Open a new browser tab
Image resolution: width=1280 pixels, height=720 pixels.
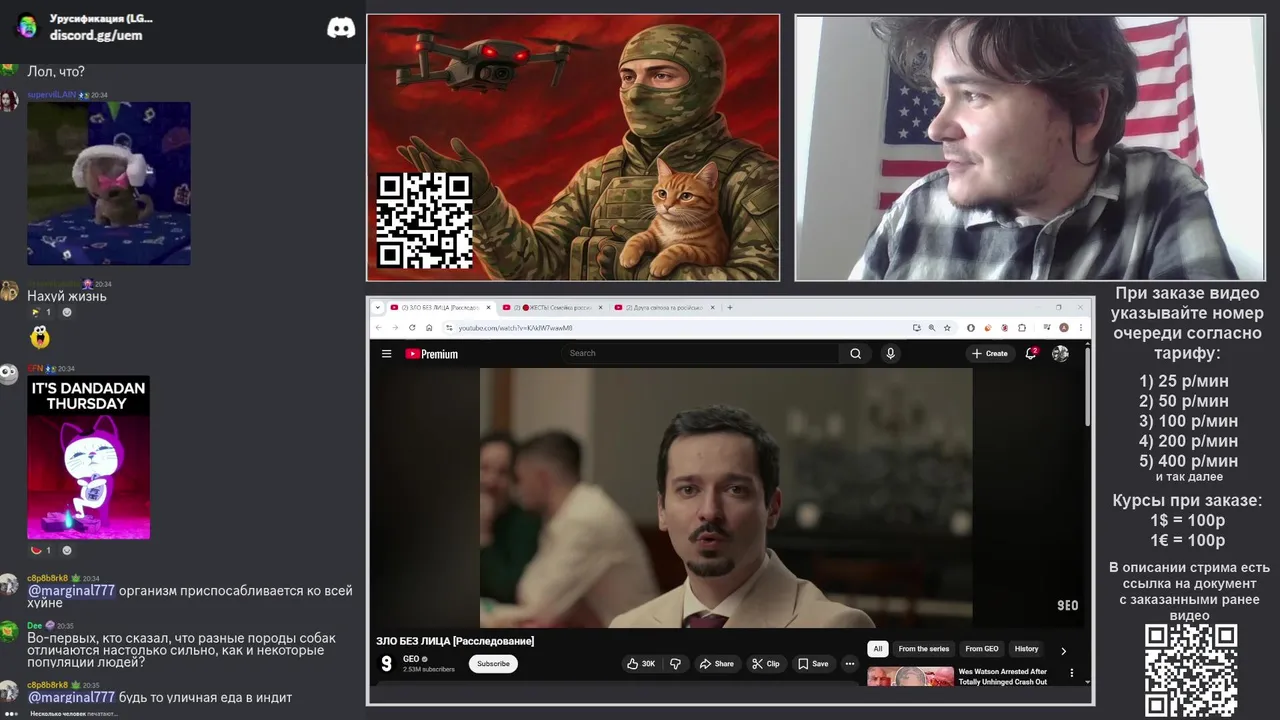[x=730, y=307]
